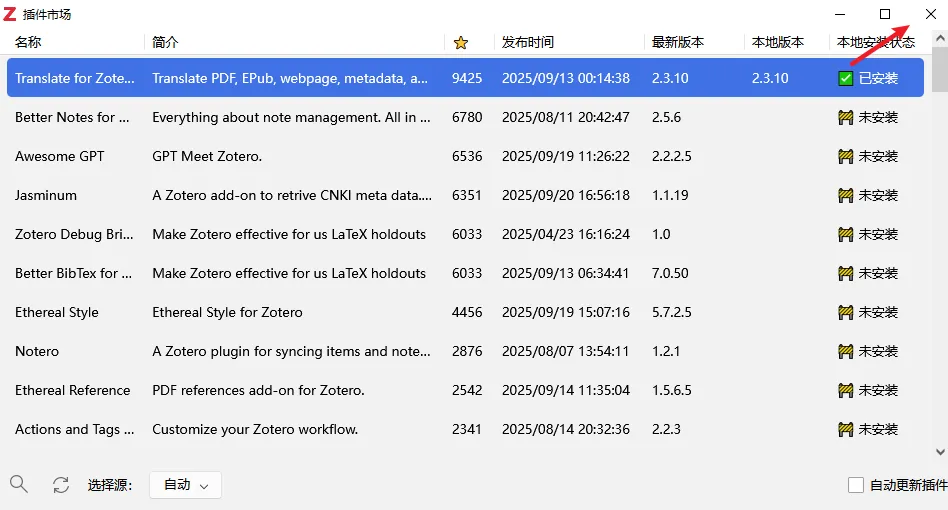948x510 pixels.
Task: Select the Notero plugin name
Action: [x=36, y=351]
